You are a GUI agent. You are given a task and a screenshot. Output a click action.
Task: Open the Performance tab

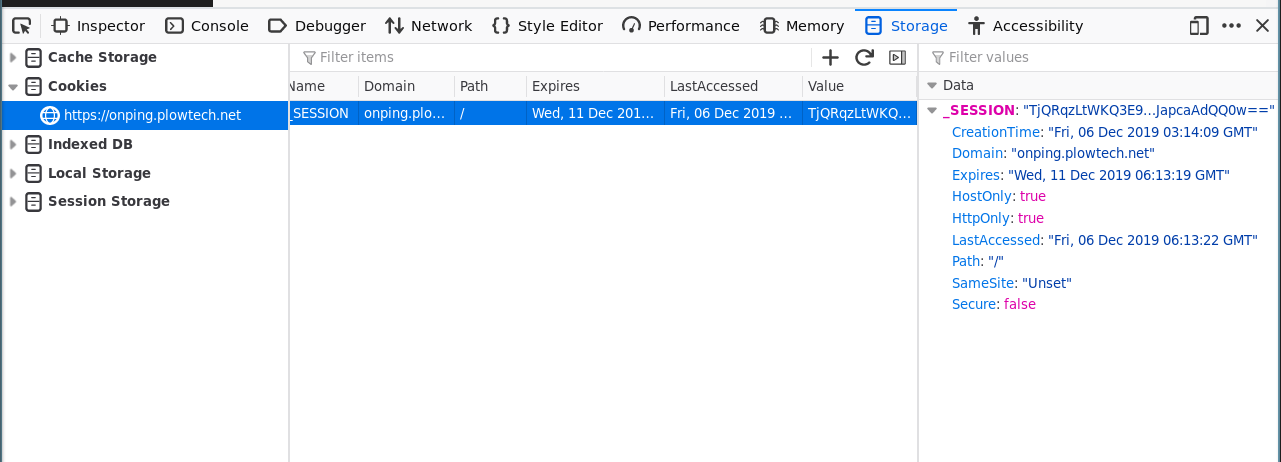pyautogui.click(x=681, y=26)
